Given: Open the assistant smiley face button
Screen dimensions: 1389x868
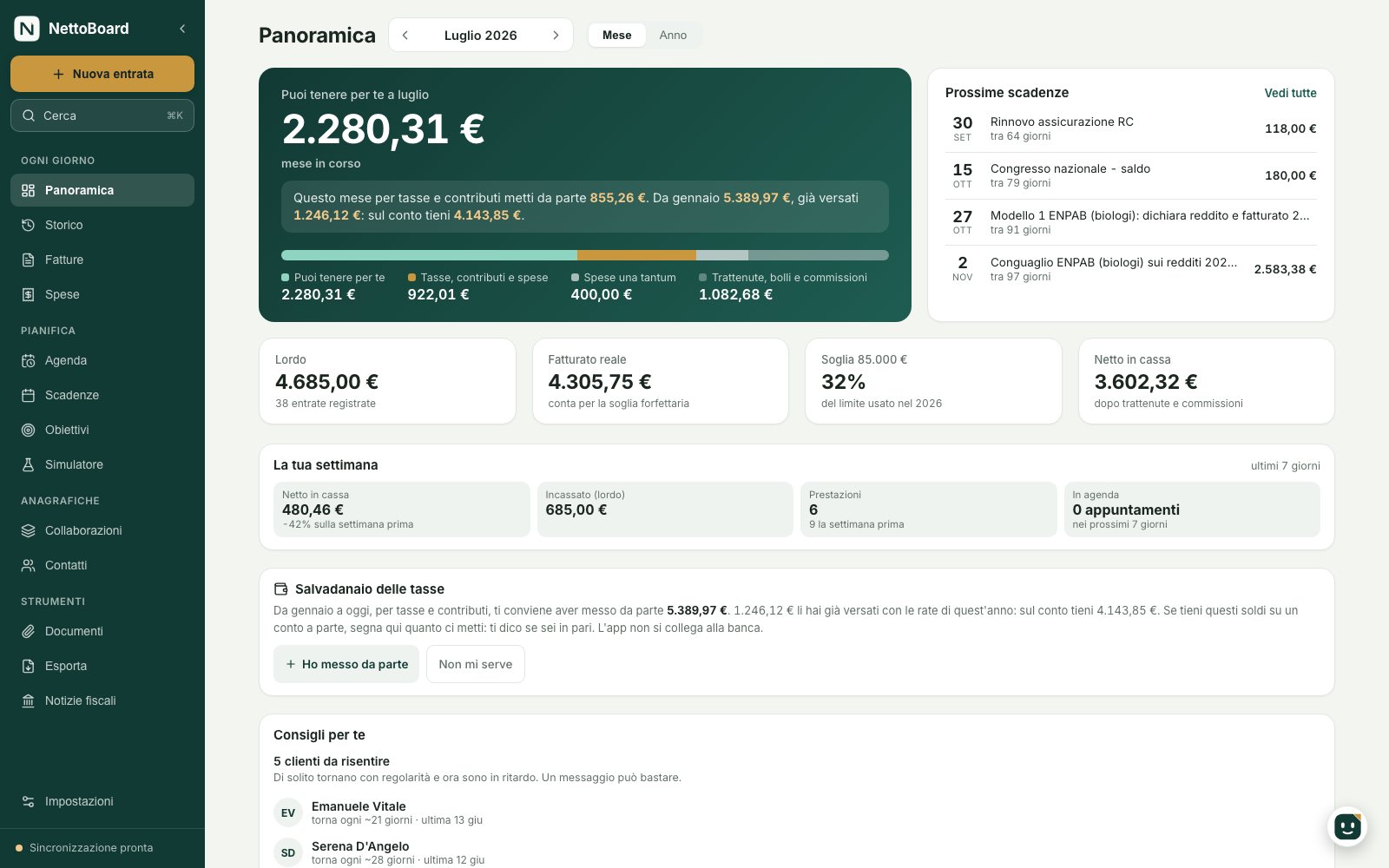Looking at the screenshot, I should tap(1347, 826).
